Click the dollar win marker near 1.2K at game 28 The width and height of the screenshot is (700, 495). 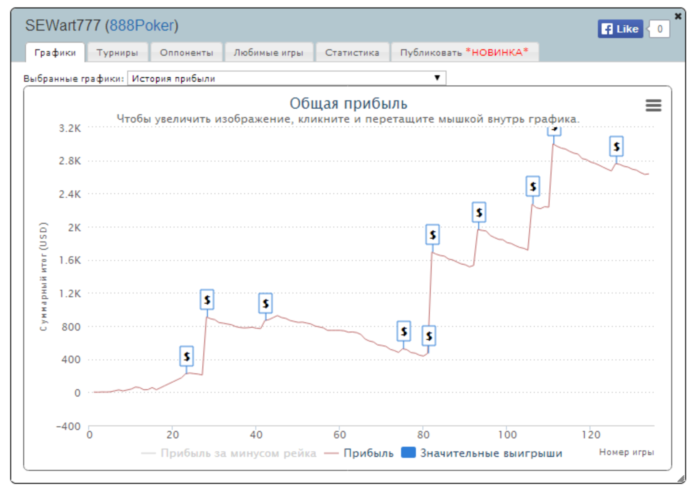click(x=207, y=299)
